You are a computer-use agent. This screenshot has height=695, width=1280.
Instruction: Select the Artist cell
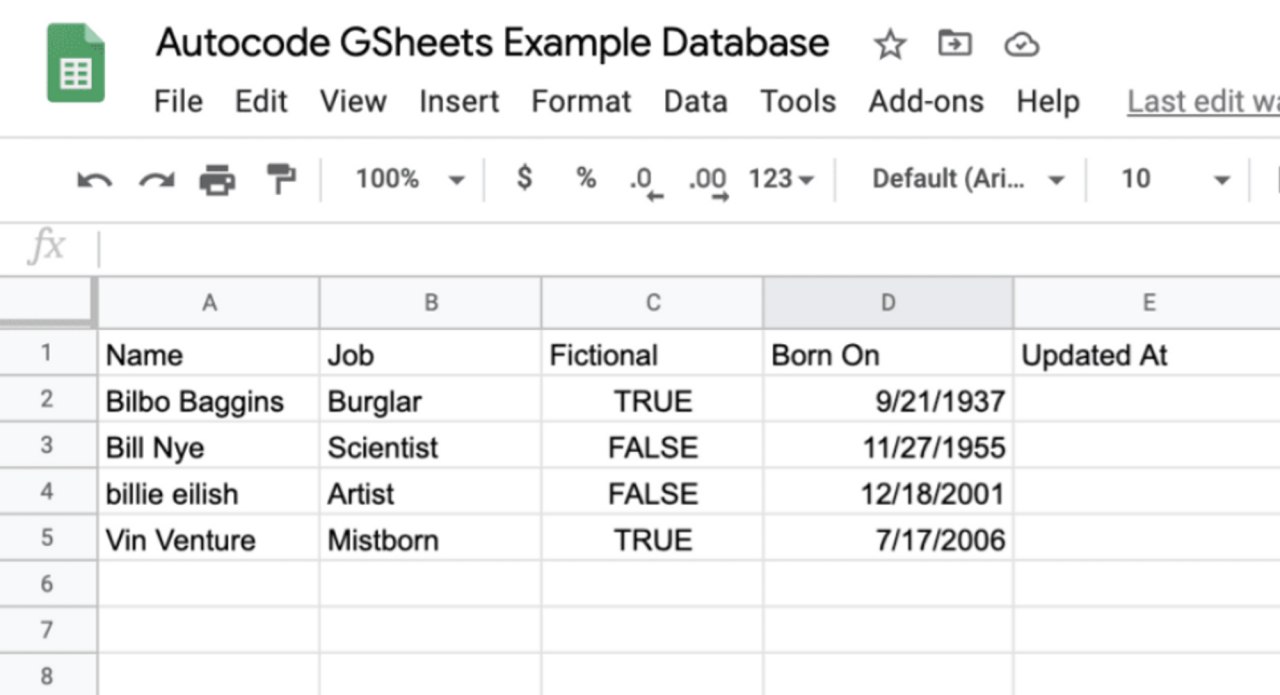coord(431,492)
